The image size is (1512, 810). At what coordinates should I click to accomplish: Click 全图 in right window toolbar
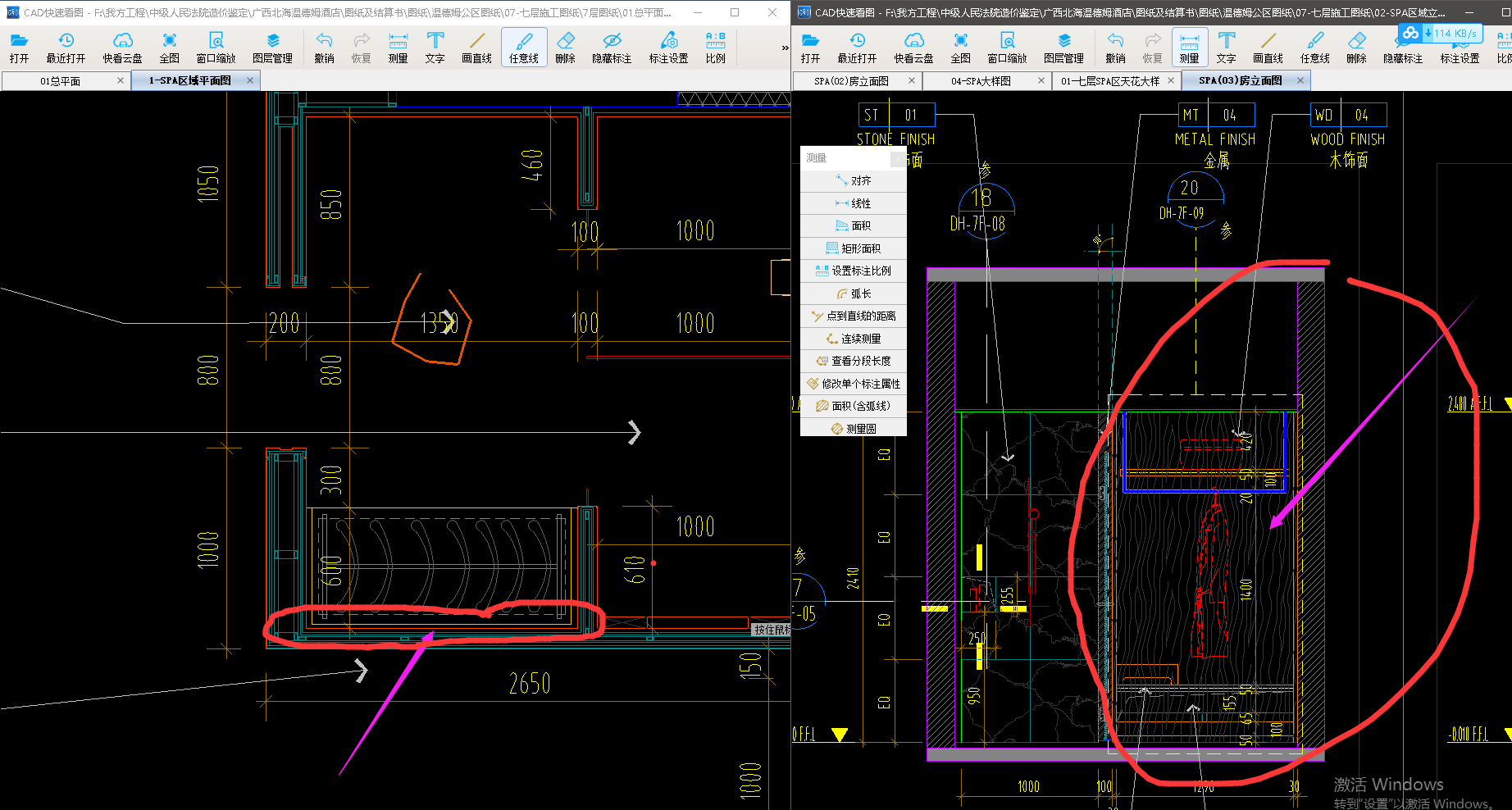[x=960, y=48]
